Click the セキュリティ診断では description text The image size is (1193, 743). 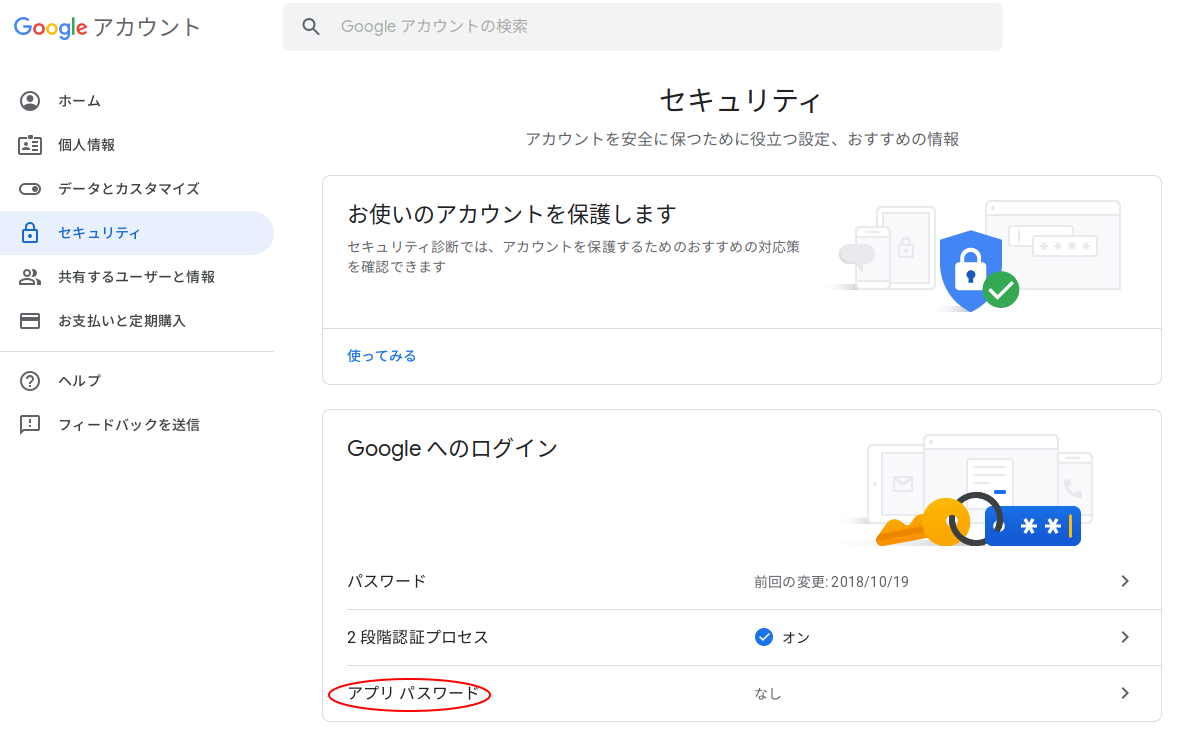(x=574, y=257)
